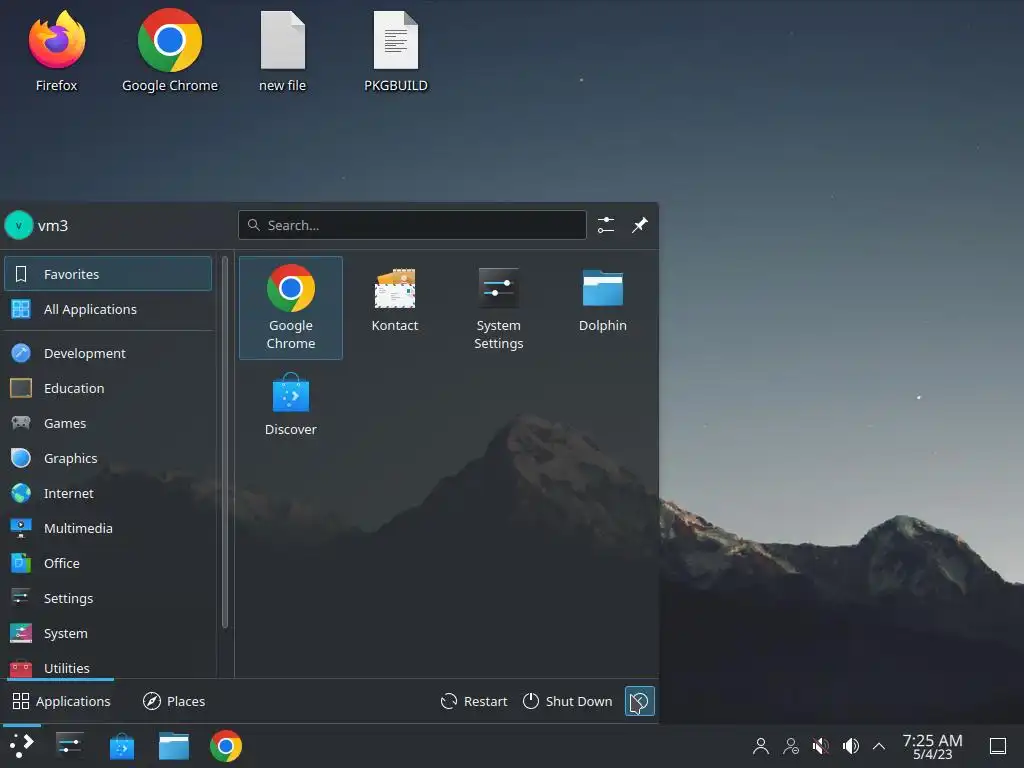
Task: Open Google Chrome desktop shortcut
Action: point(170,51)
